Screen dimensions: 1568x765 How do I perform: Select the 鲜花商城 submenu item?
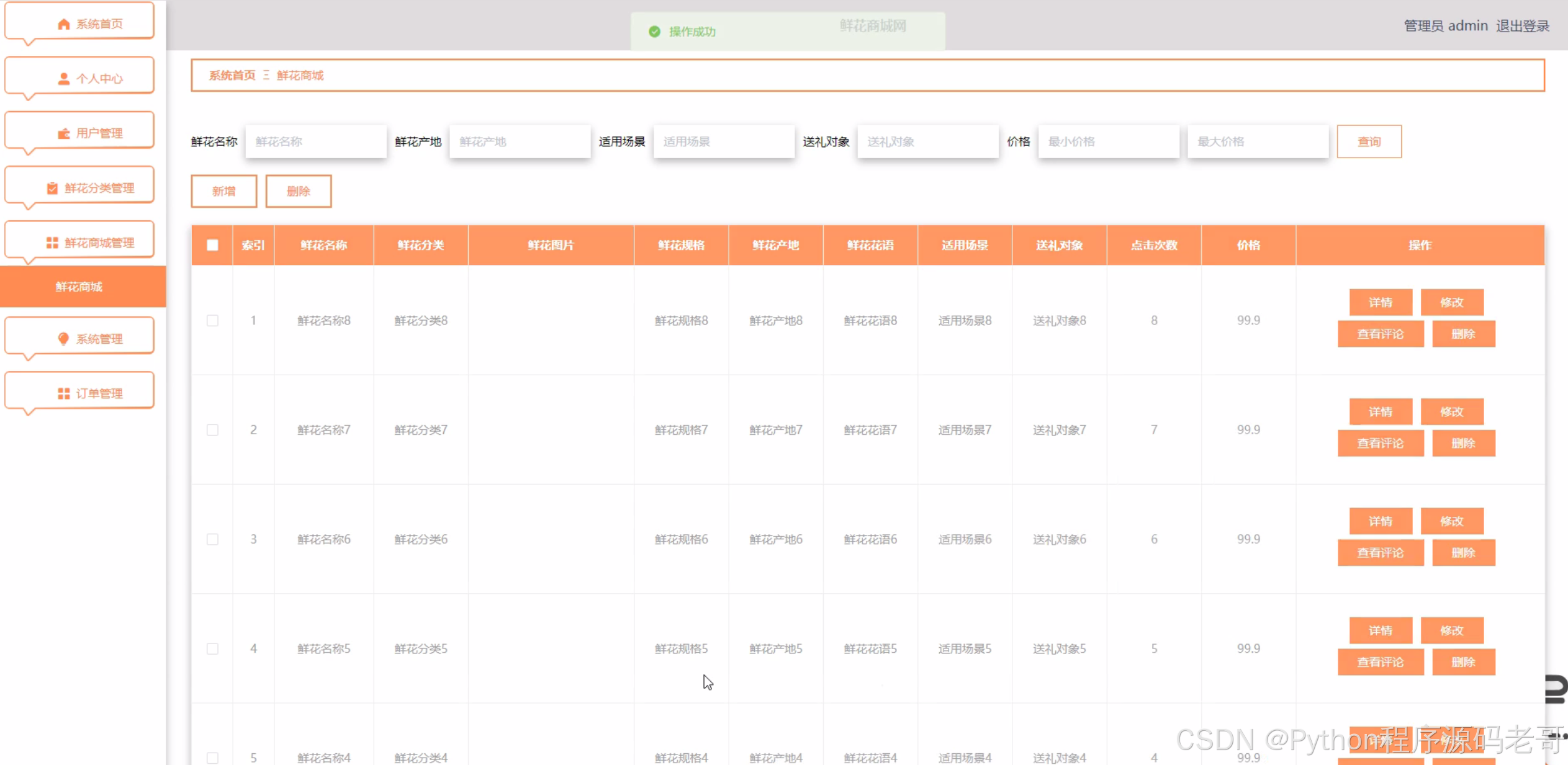point(79,287)
